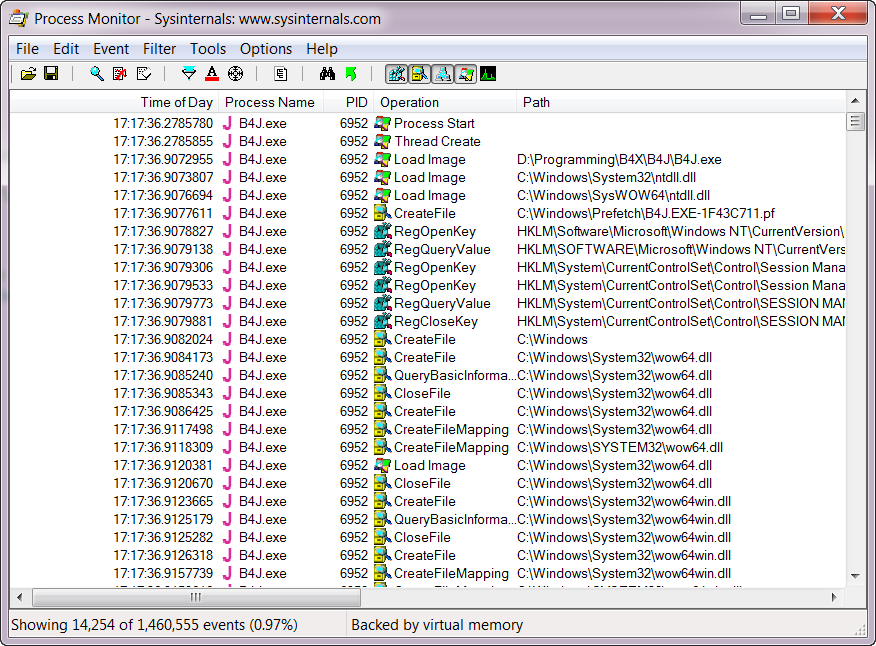Click the Process Monitor title bar icon
The width and height of the screenshot is (876, 646).
(x=18, y=18)
